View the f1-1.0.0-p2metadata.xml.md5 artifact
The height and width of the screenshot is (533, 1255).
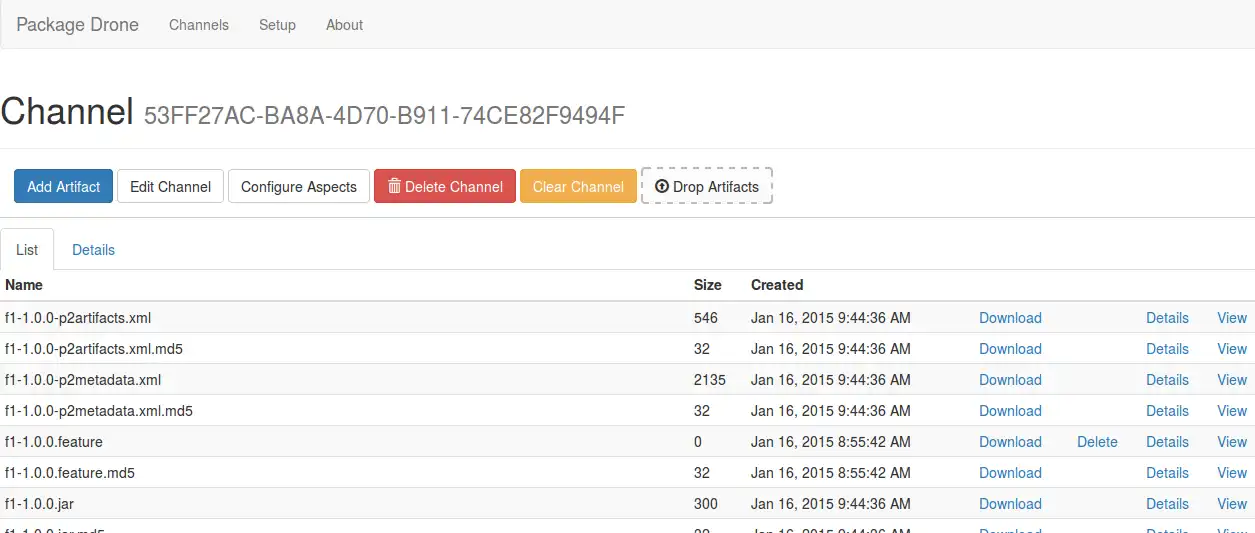[1231, 411]
